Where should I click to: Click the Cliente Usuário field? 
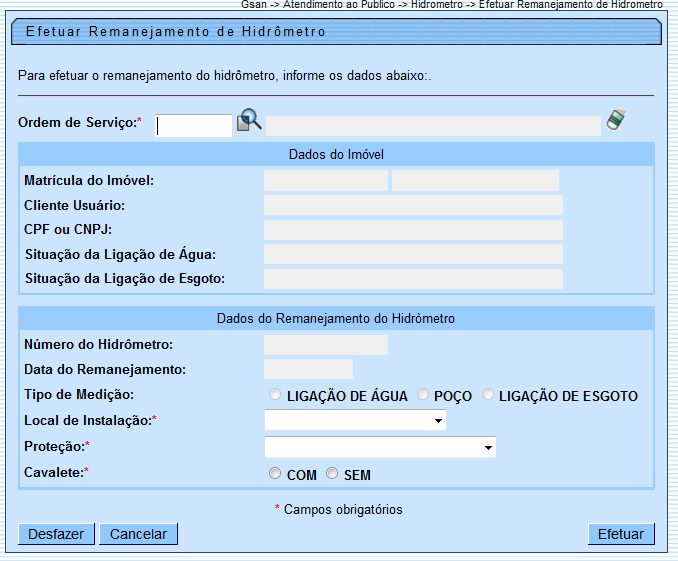coord(413,206)
